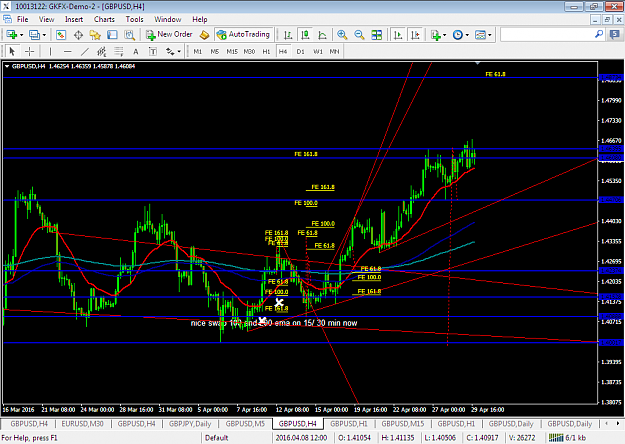Open the Charts menu
The width and height of the screenshot is (625, 444).
(x=104, y=19)
